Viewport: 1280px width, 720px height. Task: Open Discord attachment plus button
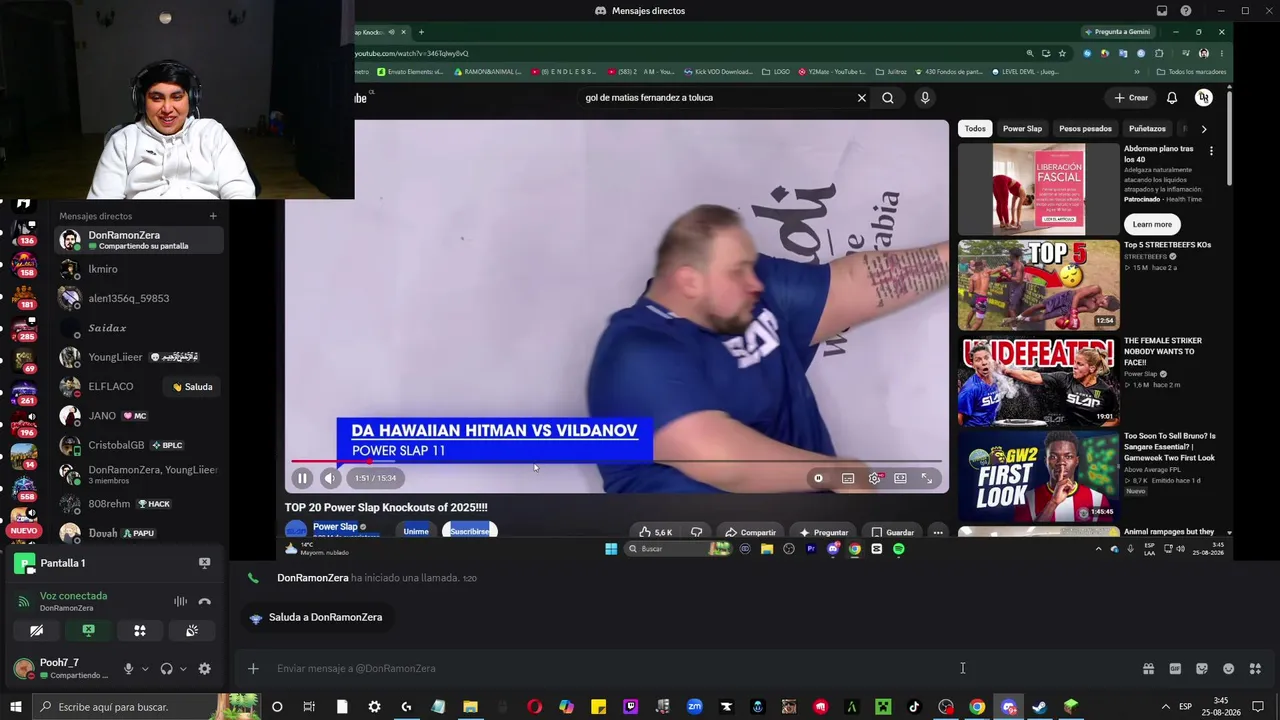pos(253,669)
